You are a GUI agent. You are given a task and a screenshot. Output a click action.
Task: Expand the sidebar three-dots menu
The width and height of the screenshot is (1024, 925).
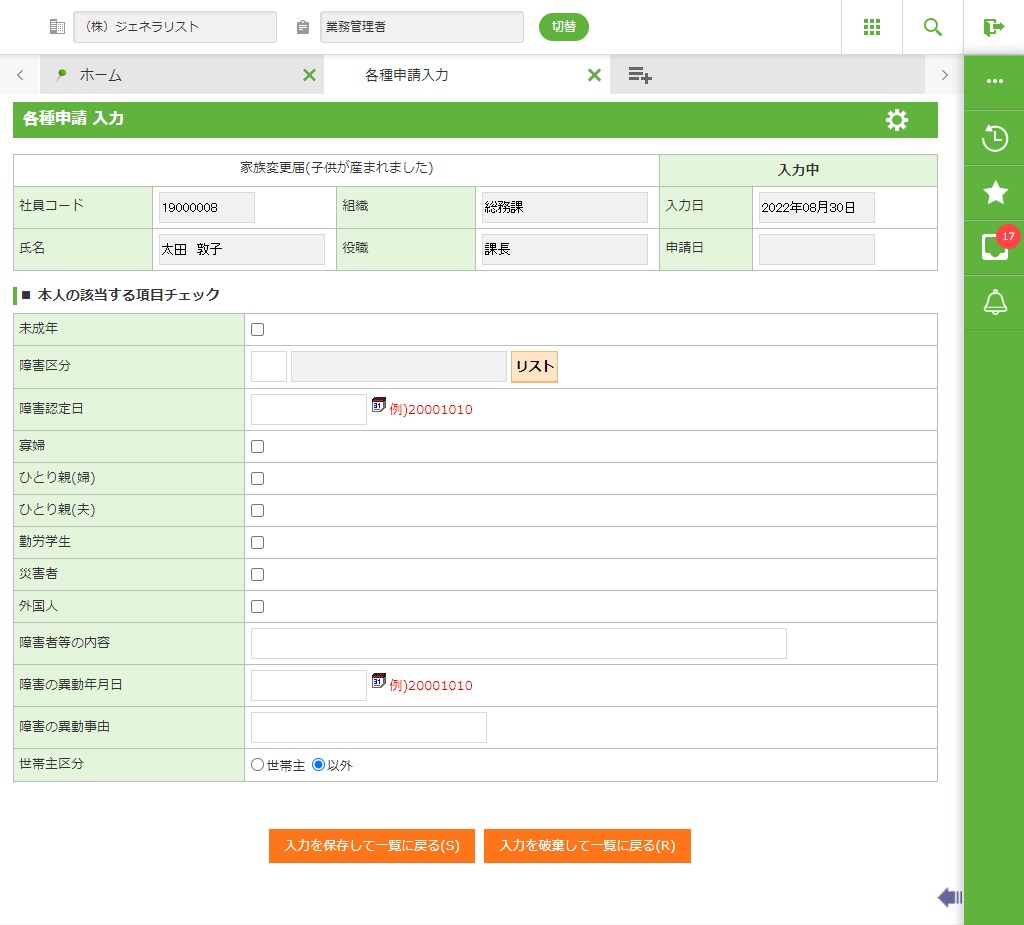995,82
